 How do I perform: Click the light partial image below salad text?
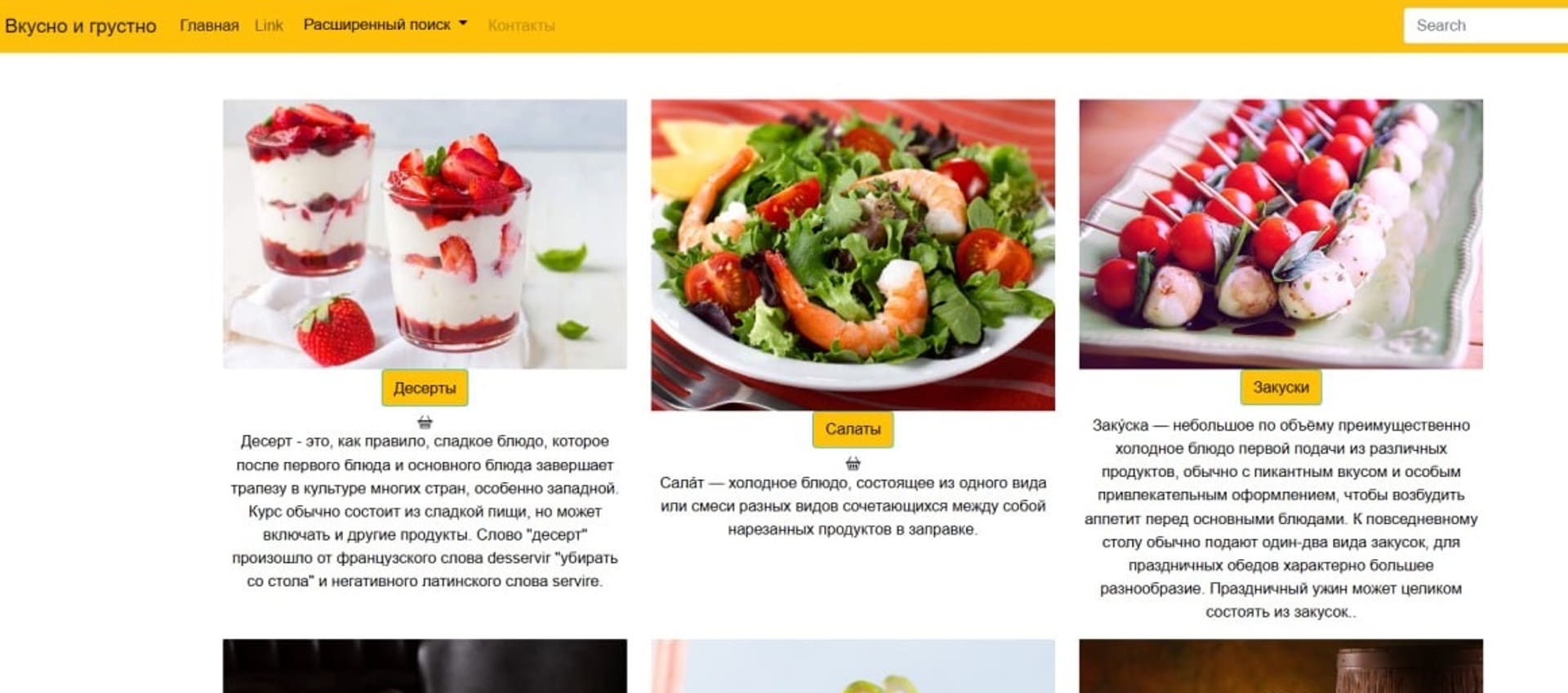tap(853, 666)
